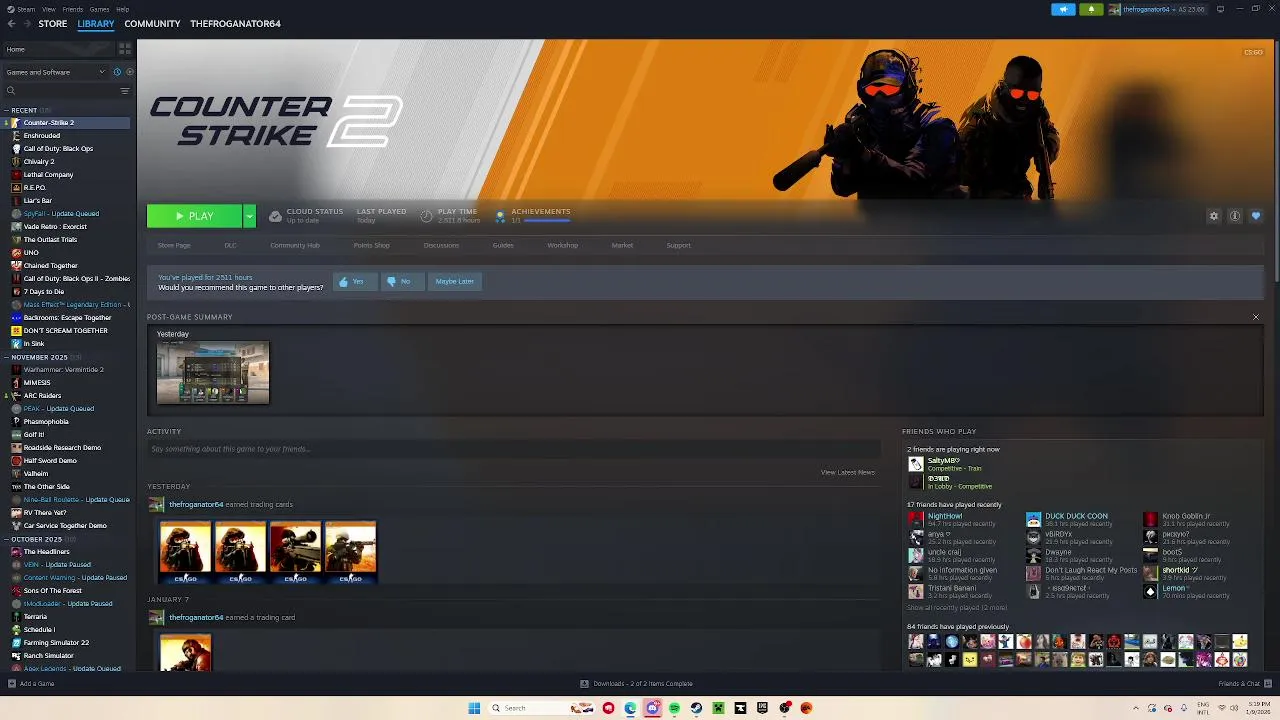The height and width of the screenshot is (720, 1280).
Task: Open the Support link
Action: click(x=678, y=245)
